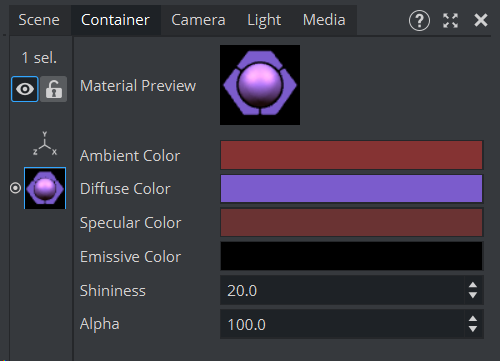Click the expand fullscreen arrows icon
500x361 pixels.
pyautogui.click(x=450, y=20)
